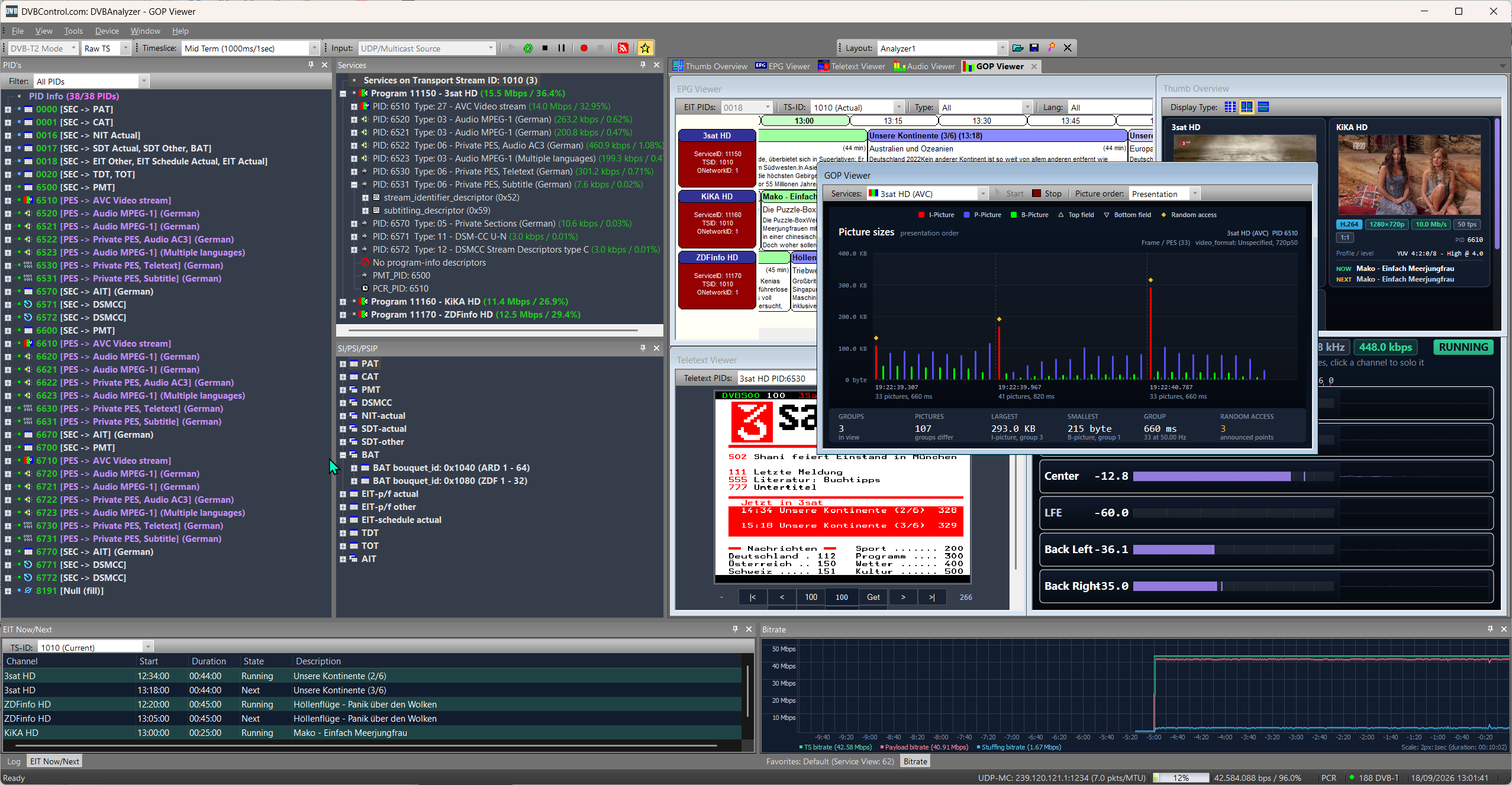The width and height of the screenshot is (1512, 785).
Task: Switch to the Teletext Viewer tab
Action: tap(852, 66)
